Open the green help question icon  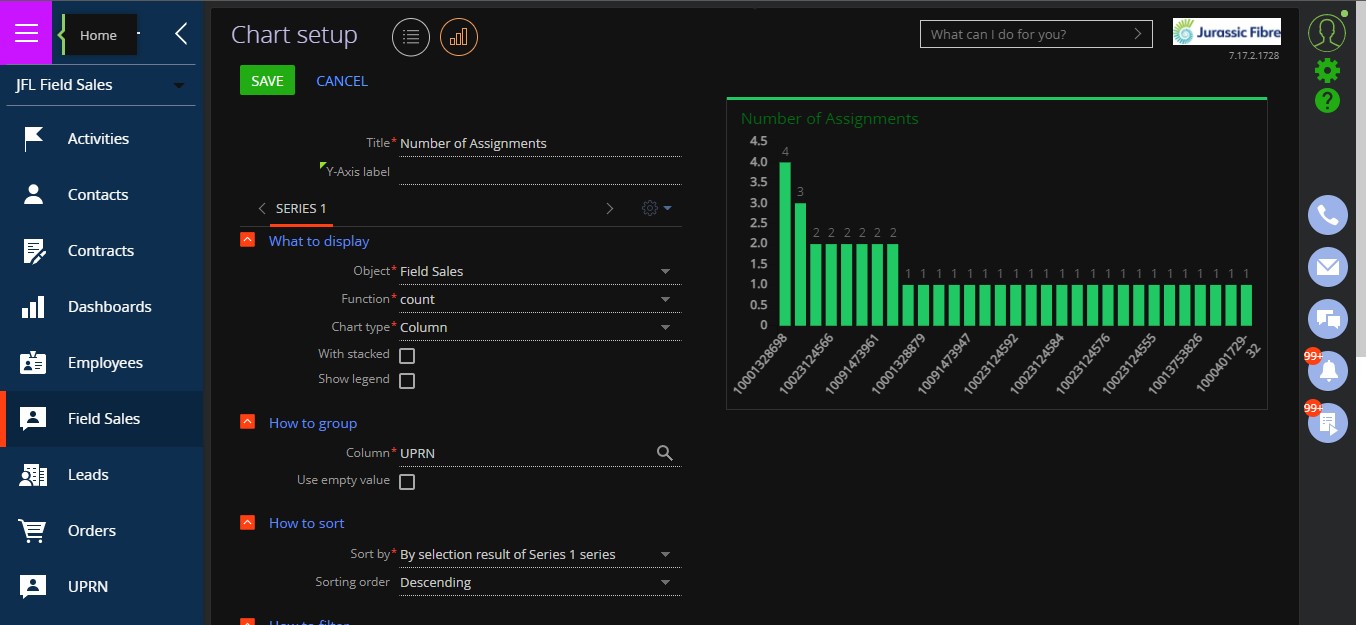click(1327, 100)
